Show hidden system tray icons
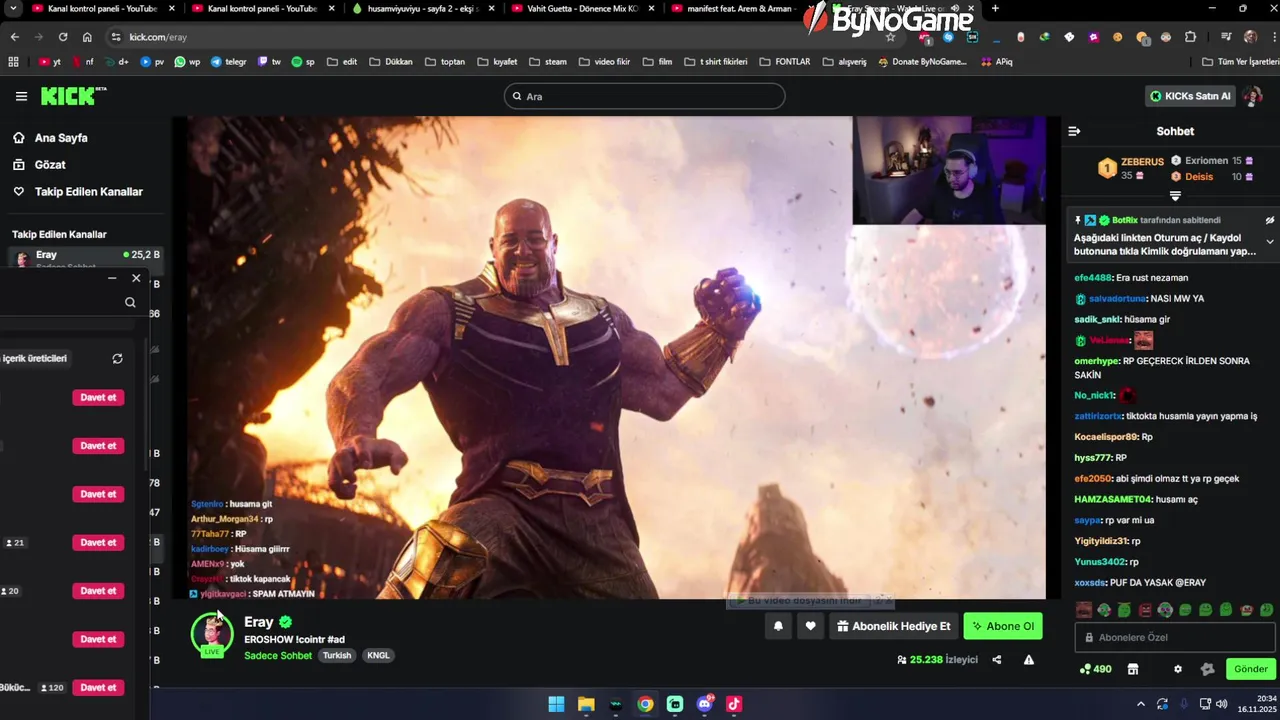Screen dimensions: 1280x720 click(1140, 704)
